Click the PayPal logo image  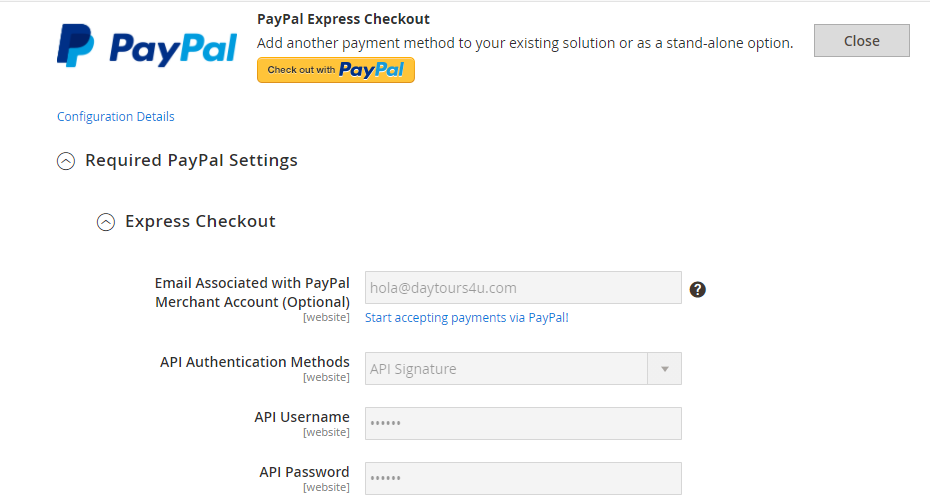click(x=147, y=47)
